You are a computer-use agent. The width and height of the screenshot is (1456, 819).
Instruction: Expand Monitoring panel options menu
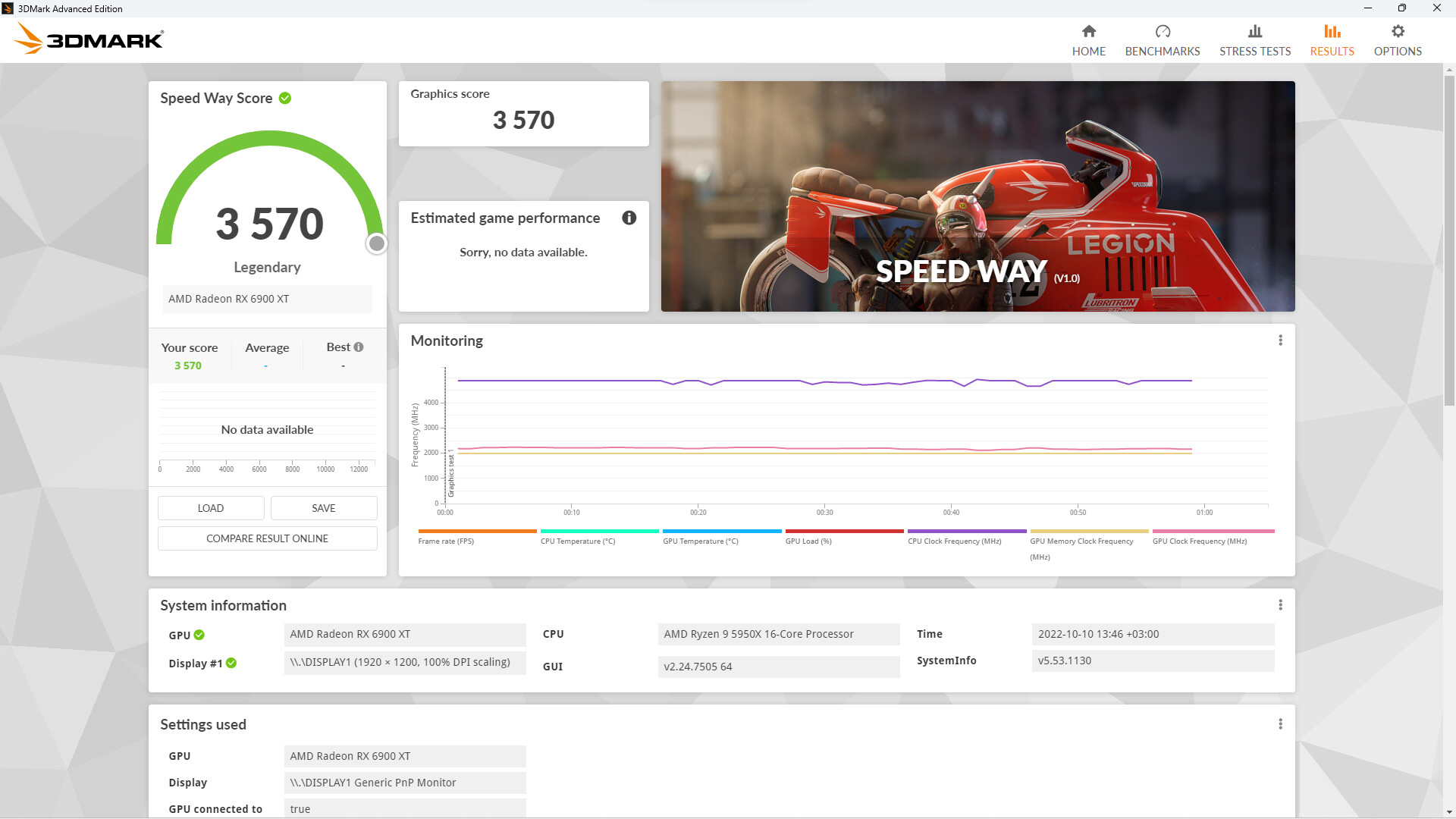click(x=1281, y=341)
